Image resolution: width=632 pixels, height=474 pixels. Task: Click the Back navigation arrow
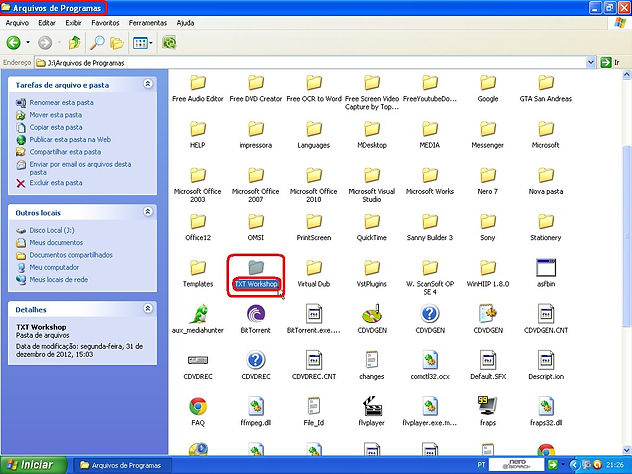[13, 43]
